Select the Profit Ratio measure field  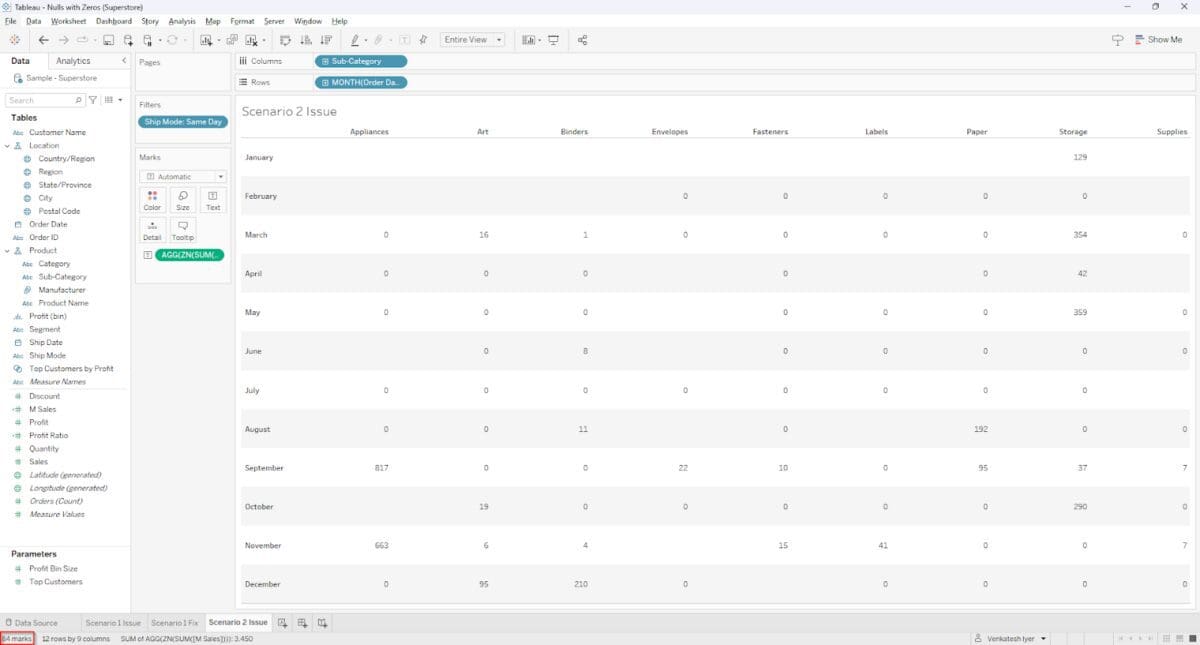49,435
